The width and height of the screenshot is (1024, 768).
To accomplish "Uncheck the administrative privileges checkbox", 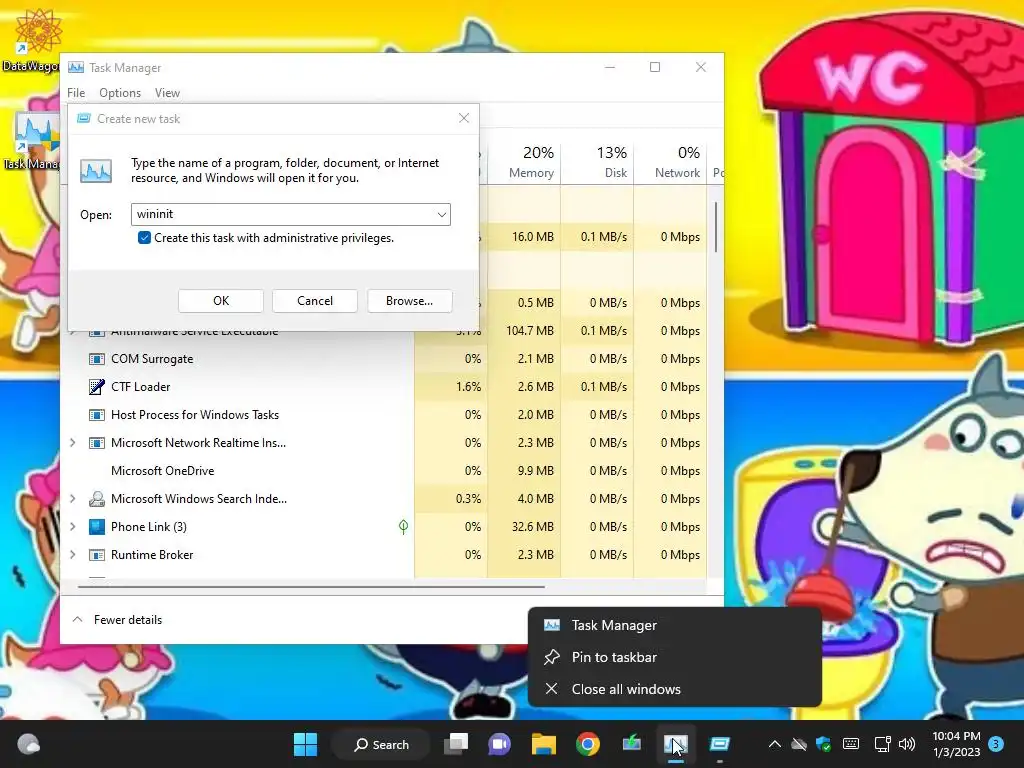I will point(144,238).
